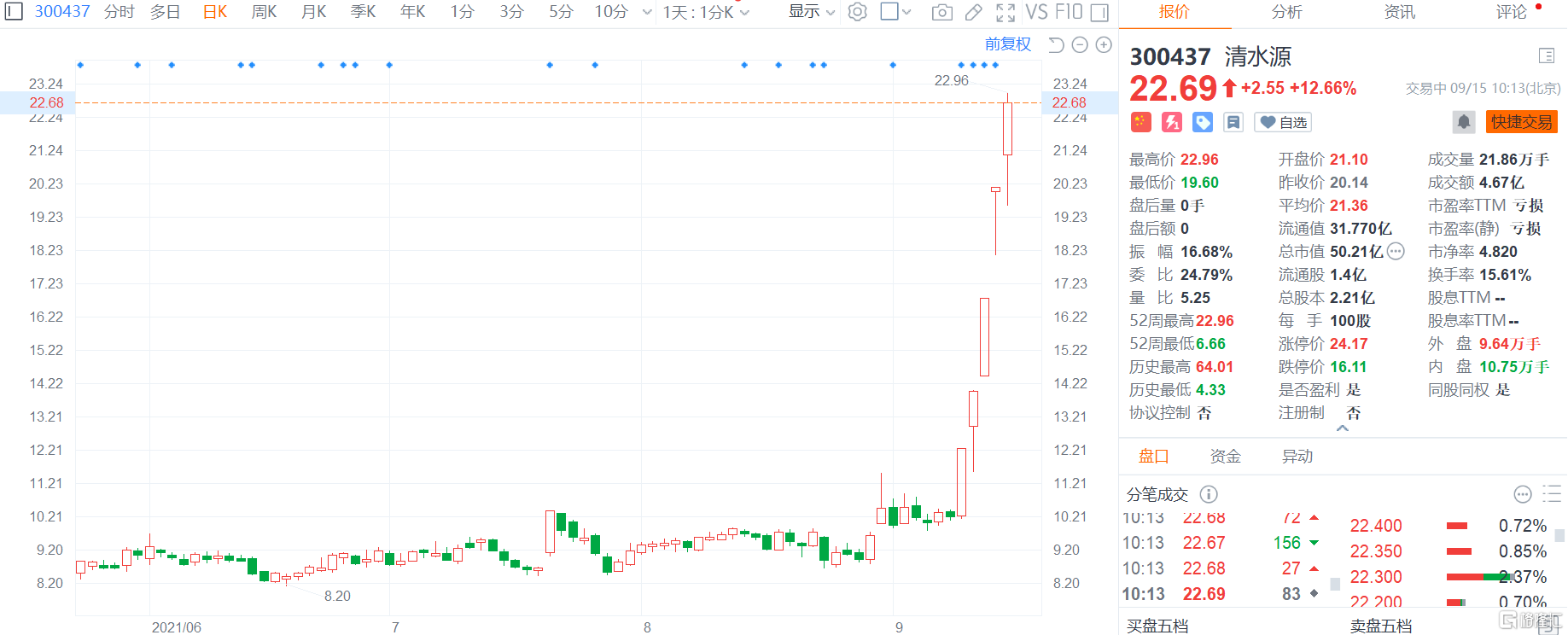Select the 日K chart tab
Screen dimensions: 1568x635
[x=215, y=12]
